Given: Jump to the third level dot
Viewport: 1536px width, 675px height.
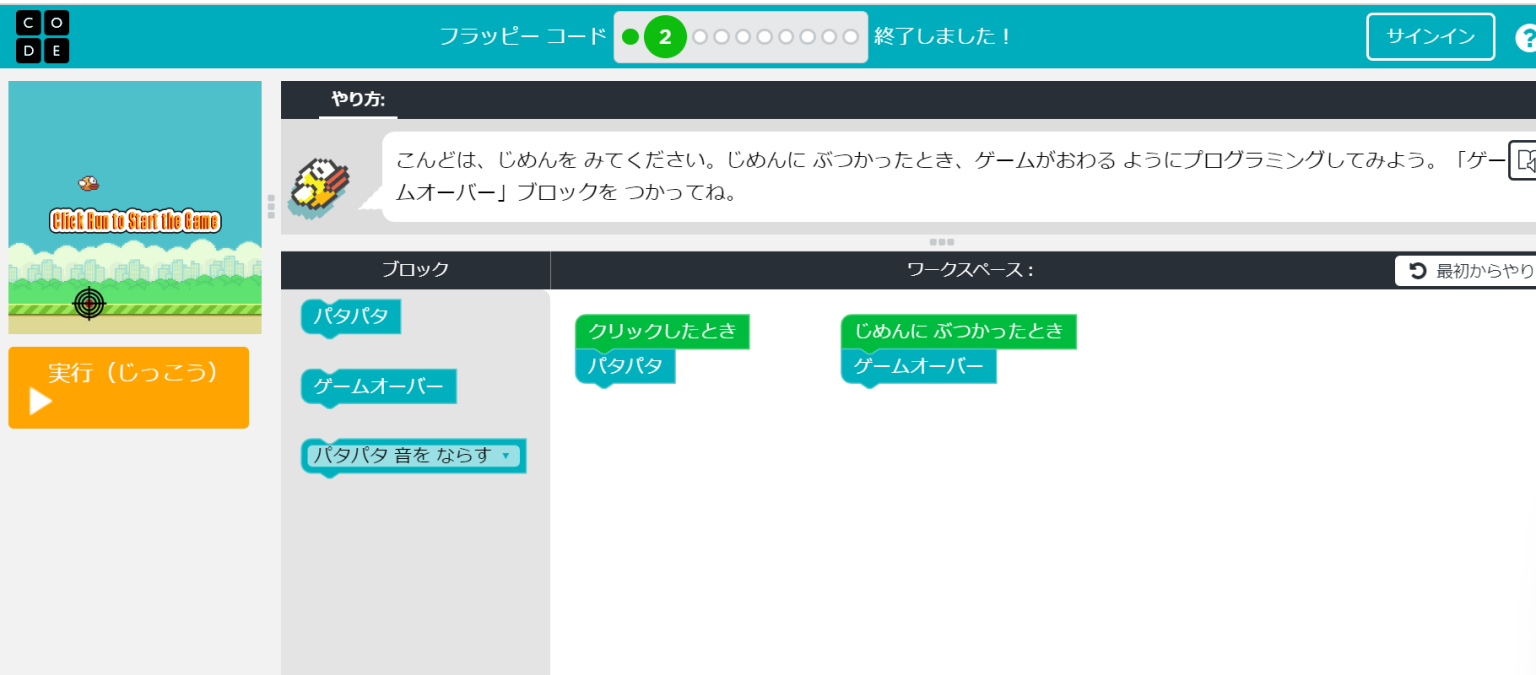Looking at the screenshot, I should 700,37.
